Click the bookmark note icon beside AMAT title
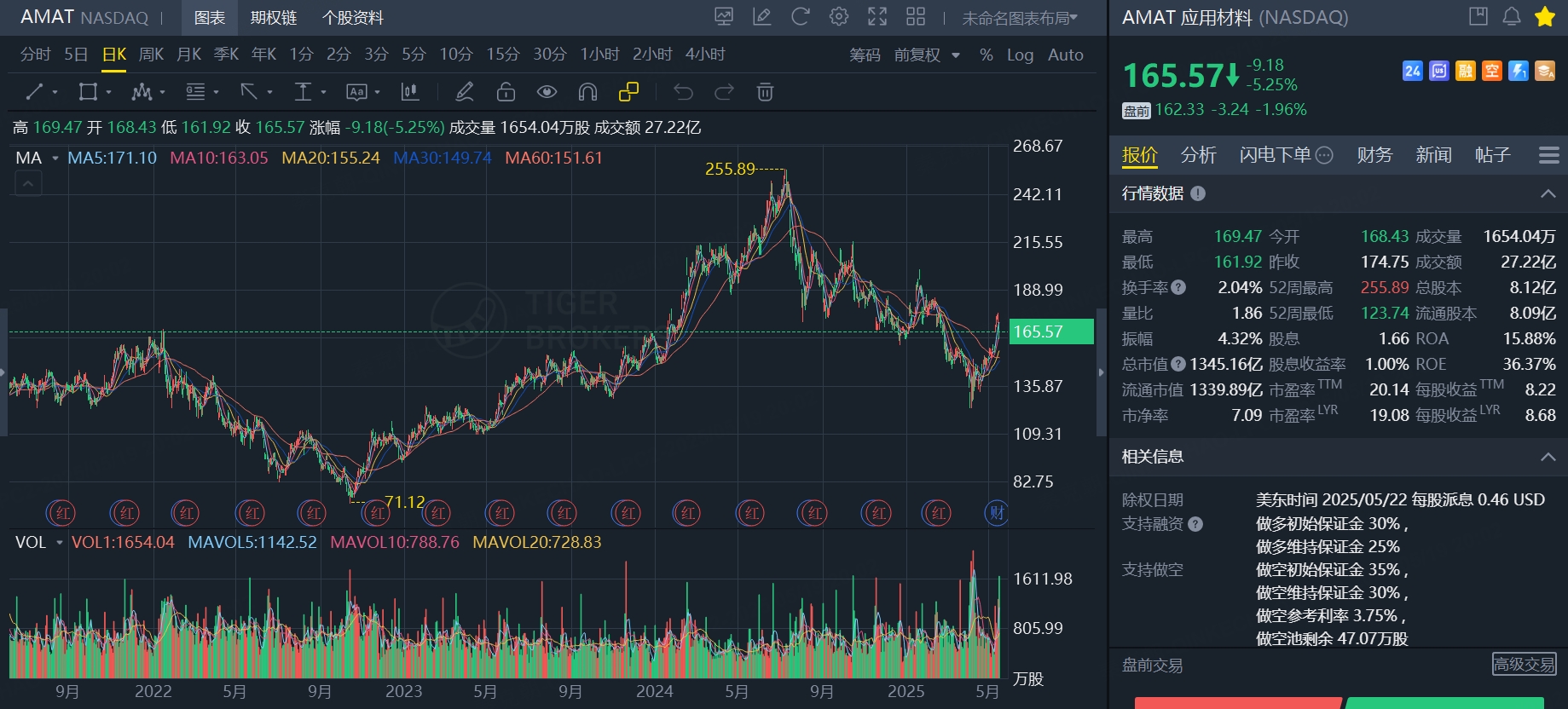Screen dimensions: 1568x709 [1478, 16]
